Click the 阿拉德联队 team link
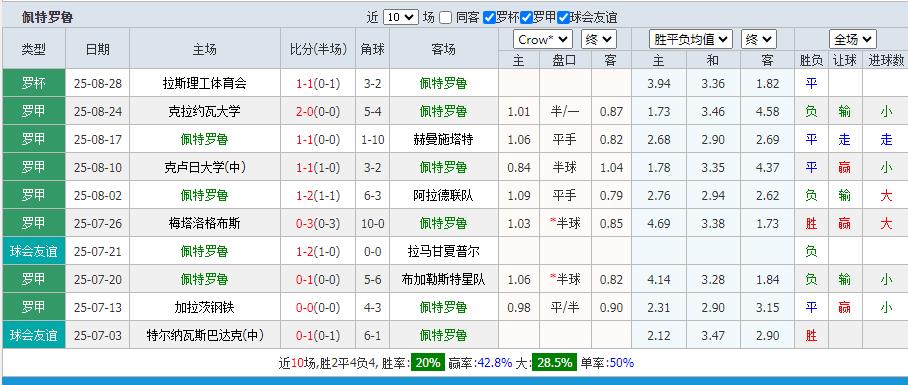This screenshot has width=908, height=385. (444, 195)
